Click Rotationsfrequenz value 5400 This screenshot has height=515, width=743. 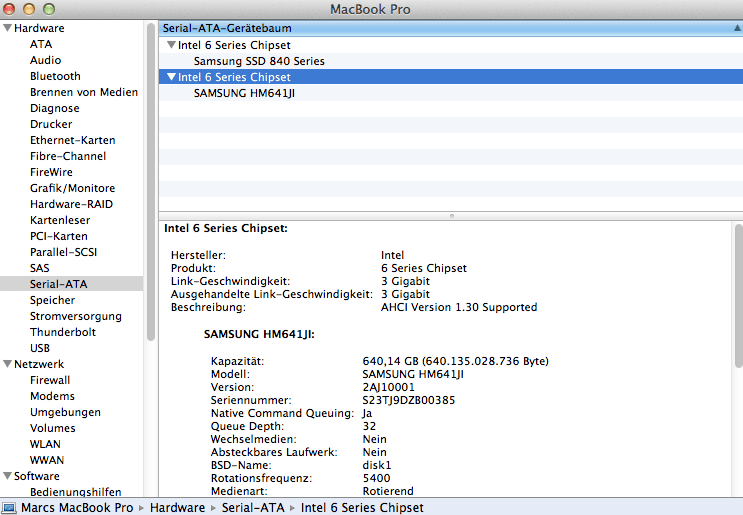377,479
